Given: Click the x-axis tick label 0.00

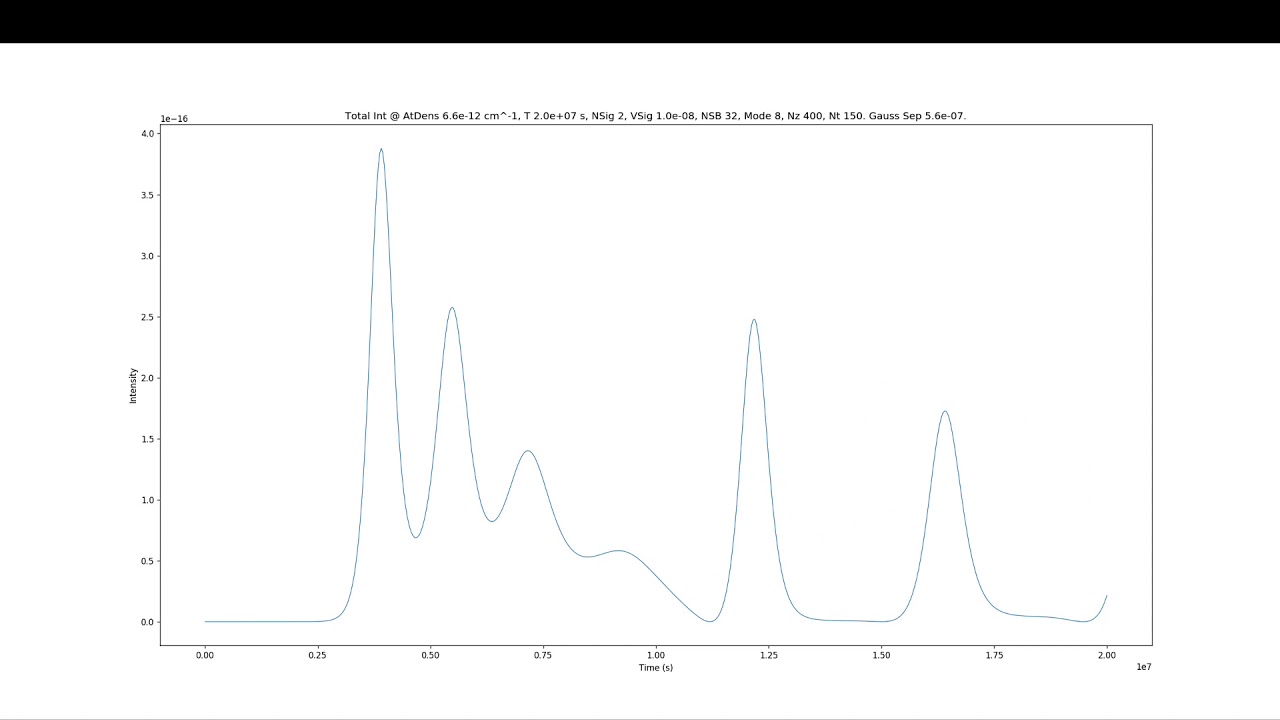Looking at the screenshot, I should (205, 656).
